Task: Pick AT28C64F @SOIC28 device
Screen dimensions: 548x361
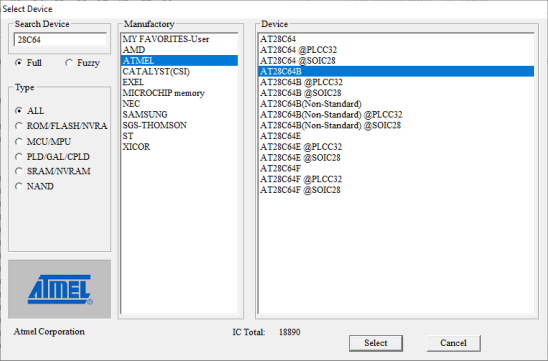Action: click(396, 190)
